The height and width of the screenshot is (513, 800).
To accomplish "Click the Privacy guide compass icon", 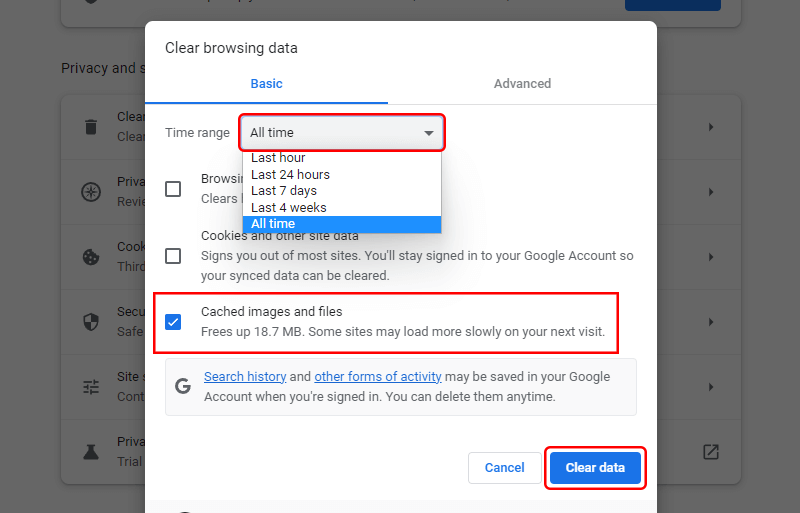I will (91, 192).
